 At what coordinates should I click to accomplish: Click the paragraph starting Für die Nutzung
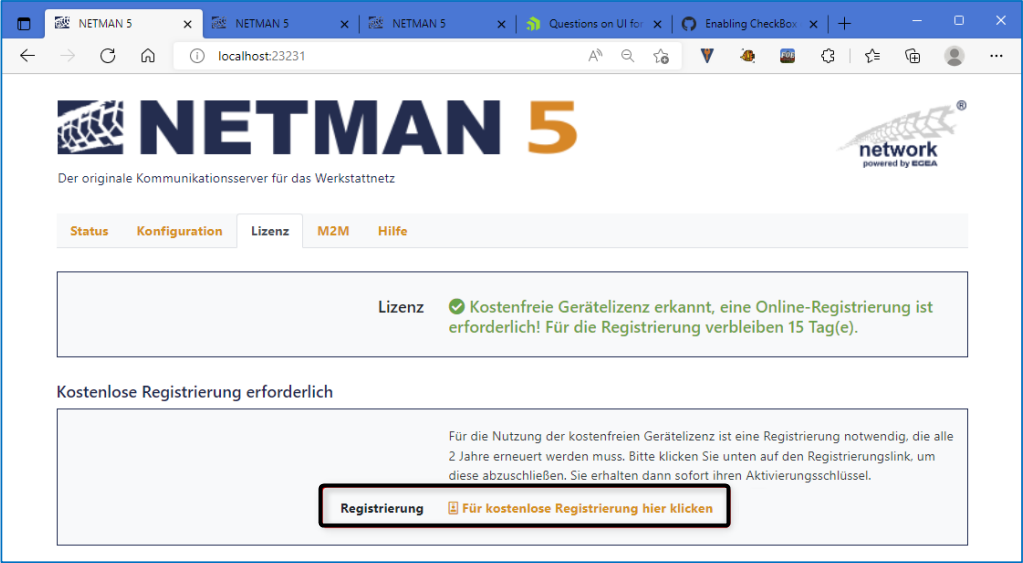701,456
